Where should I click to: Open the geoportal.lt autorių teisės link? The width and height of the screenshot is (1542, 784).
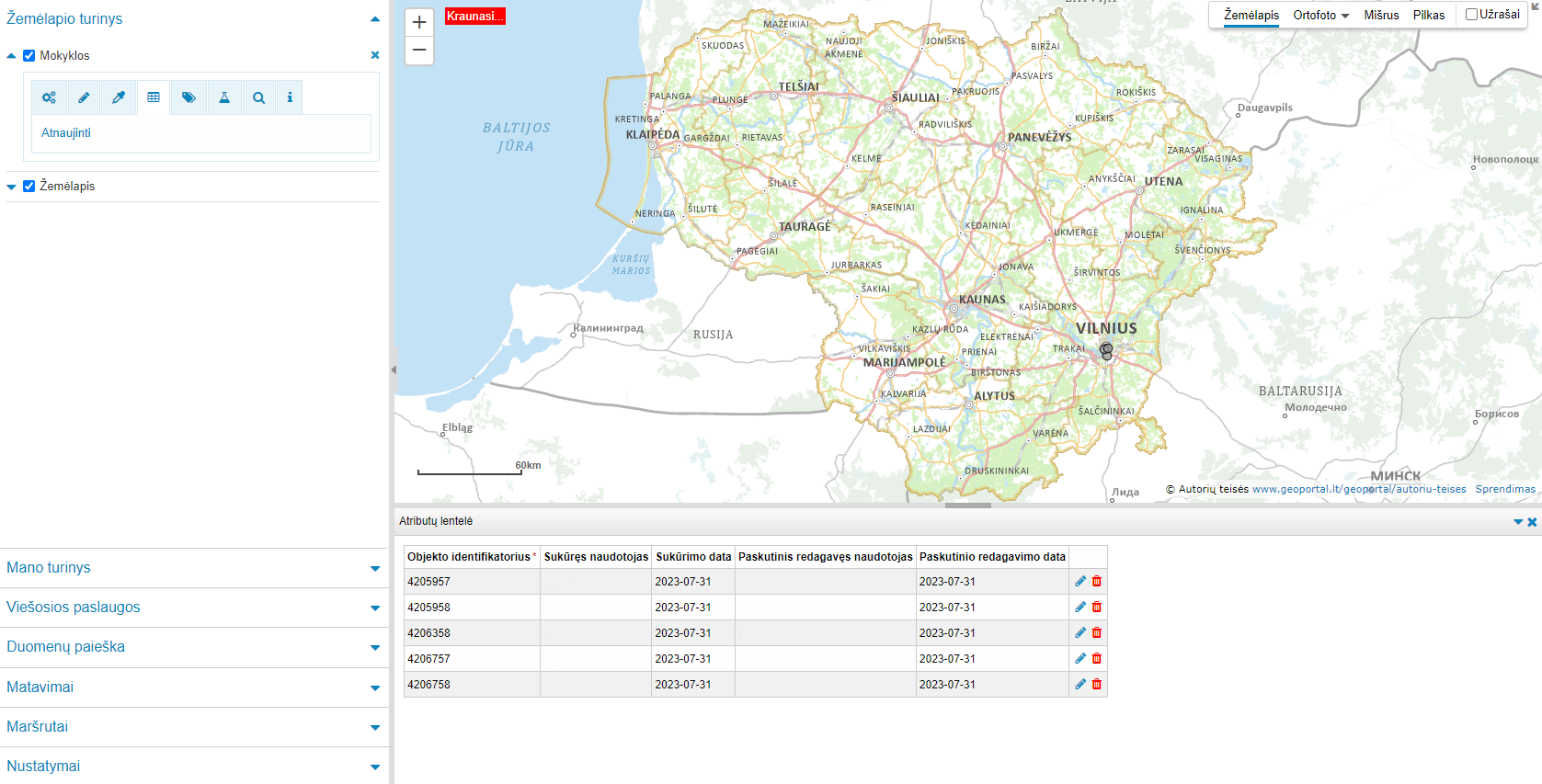click(1359, 490)
